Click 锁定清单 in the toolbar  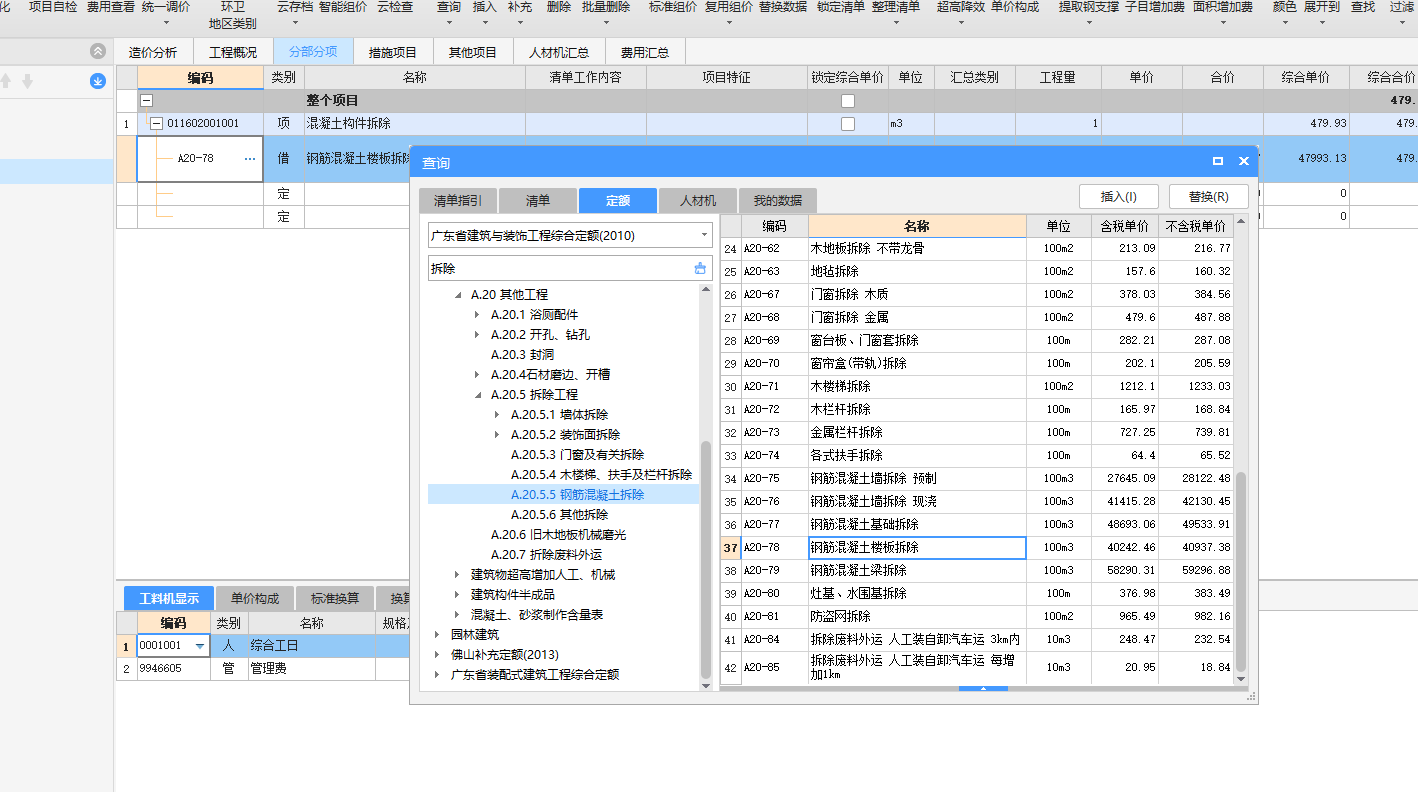coord(841,7)
